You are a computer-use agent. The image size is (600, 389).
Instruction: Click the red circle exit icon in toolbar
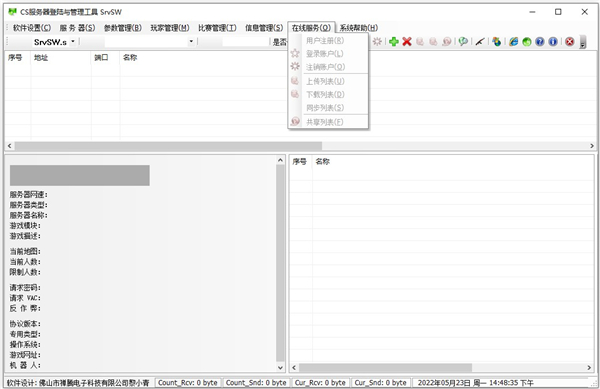[570, 42]
